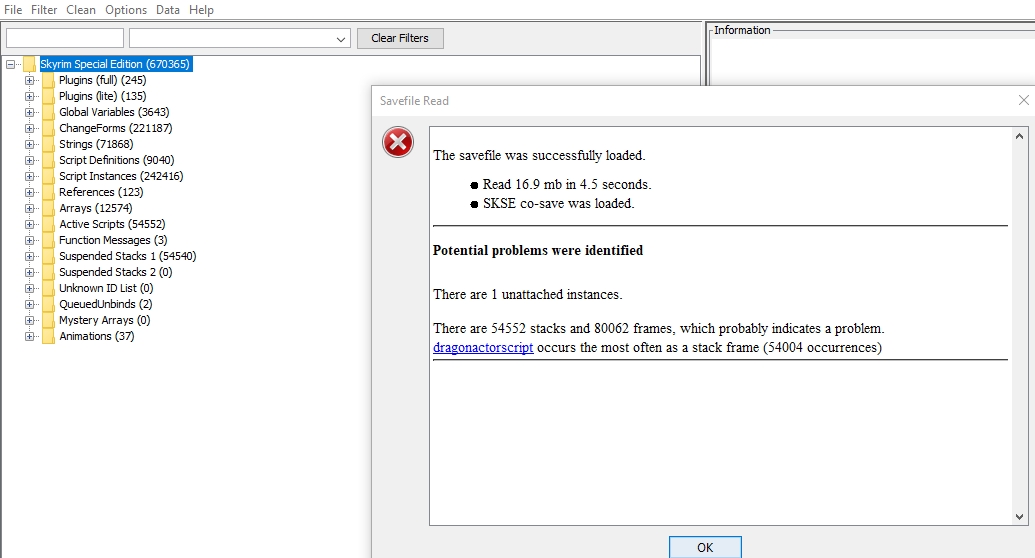Expand the Plugins (full) node
Image resolution: width=1035 pixels, height=558 pixels.
29,80
